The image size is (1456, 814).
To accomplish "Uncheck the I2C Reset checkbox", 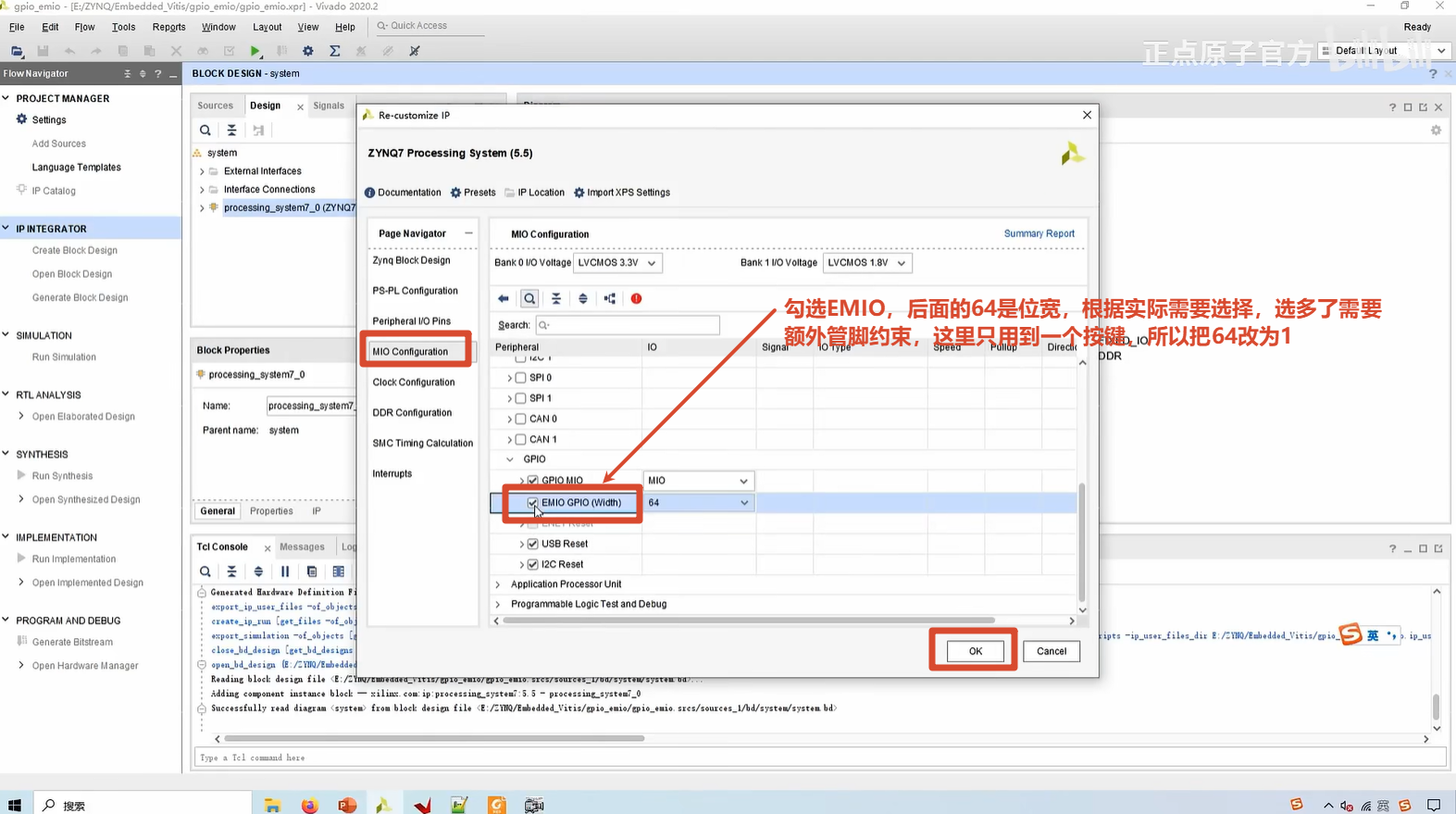I will tap(533, 564).
